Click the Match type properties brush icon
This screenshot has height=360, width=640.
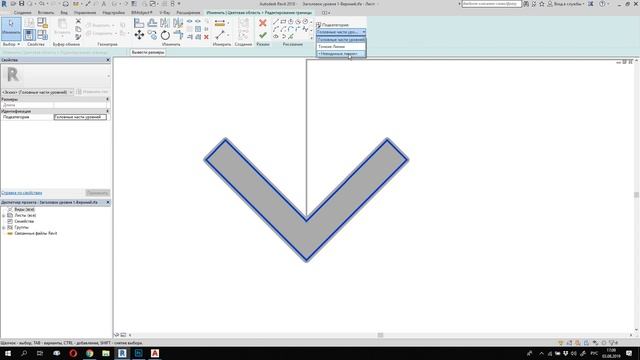click(x=78, y=37)
